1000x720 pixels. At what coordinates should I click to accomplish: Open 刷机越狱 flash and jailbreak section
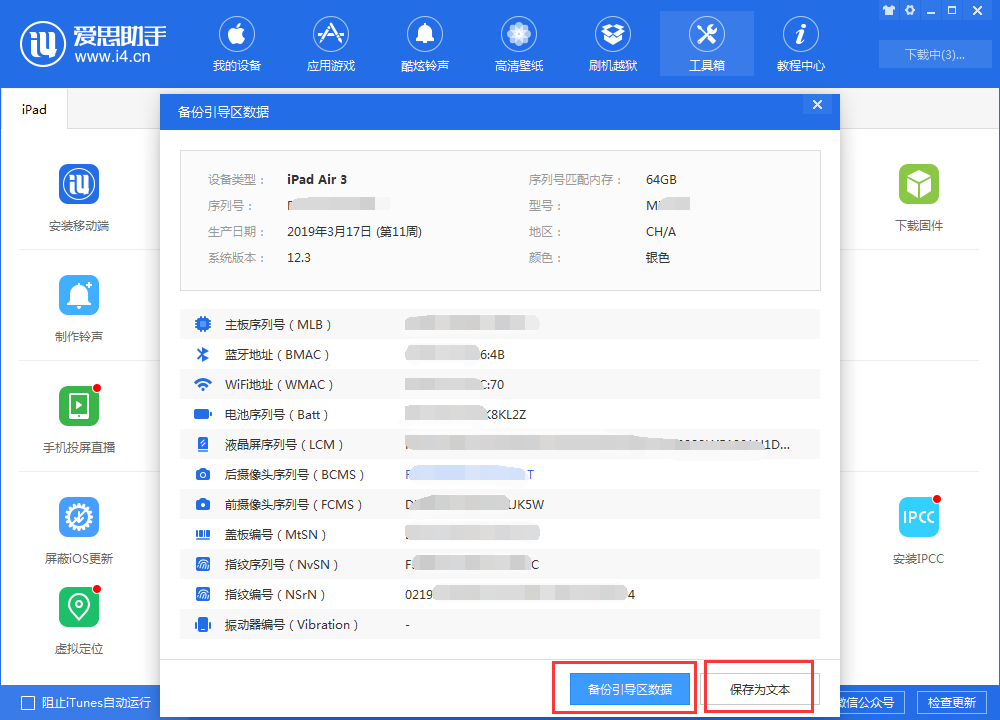pos(613,44)
